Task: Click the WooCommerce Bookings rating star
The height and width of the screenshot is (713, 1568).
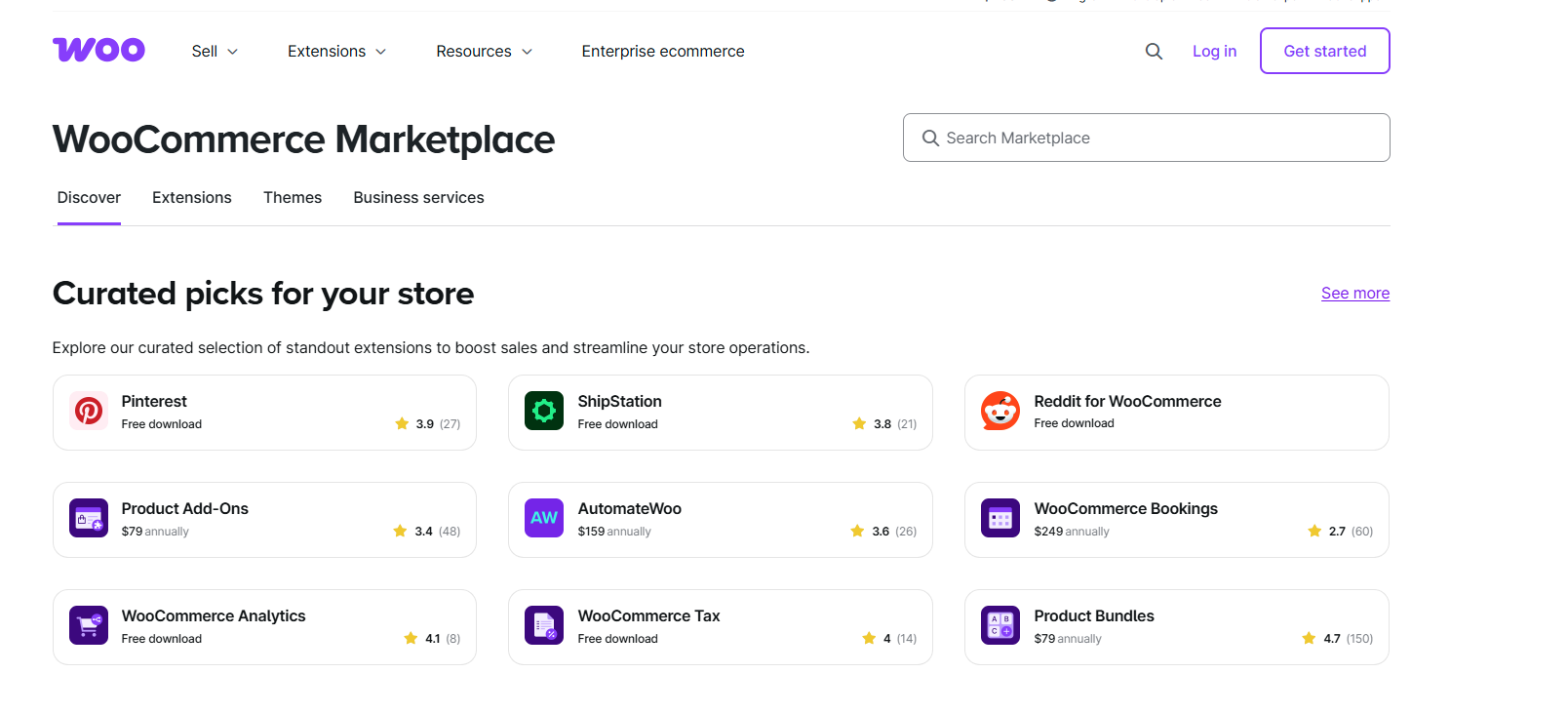Action: (x=1314, y=531)
